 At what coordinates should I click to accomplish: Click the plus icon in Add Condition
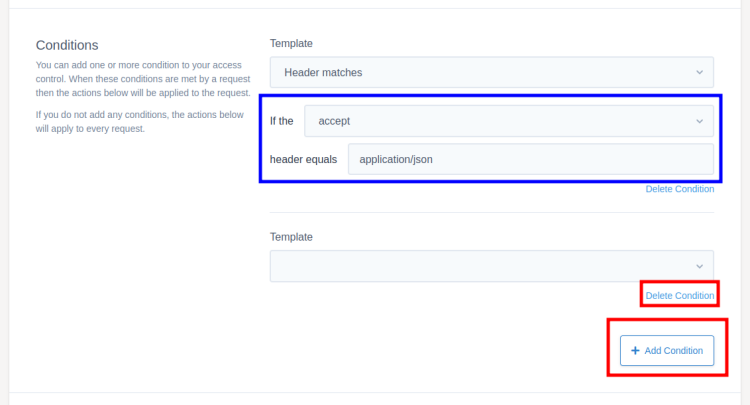point(635,351)
